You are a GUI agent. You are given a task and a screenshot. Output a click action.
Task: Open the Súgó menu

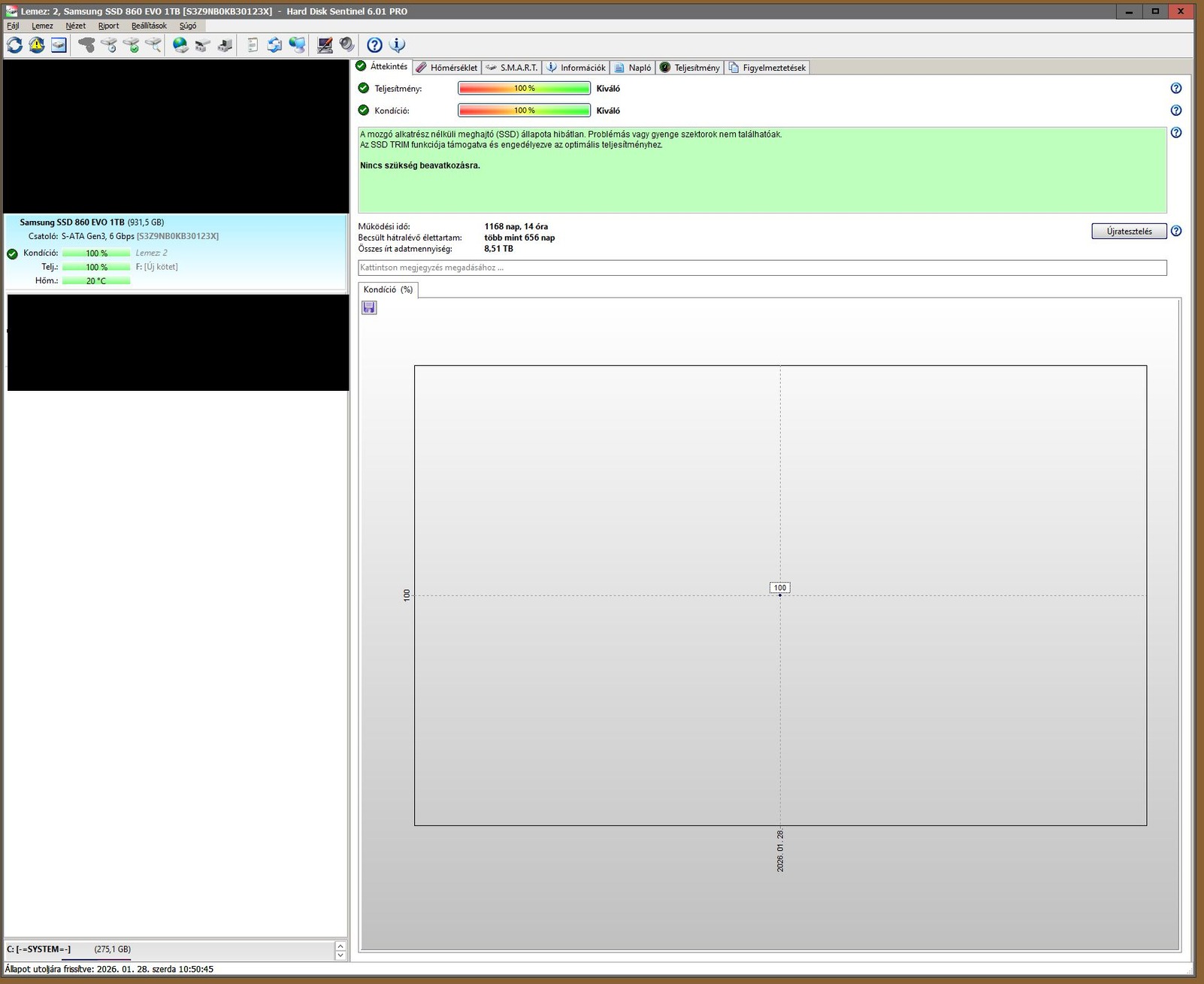[187, 26]
